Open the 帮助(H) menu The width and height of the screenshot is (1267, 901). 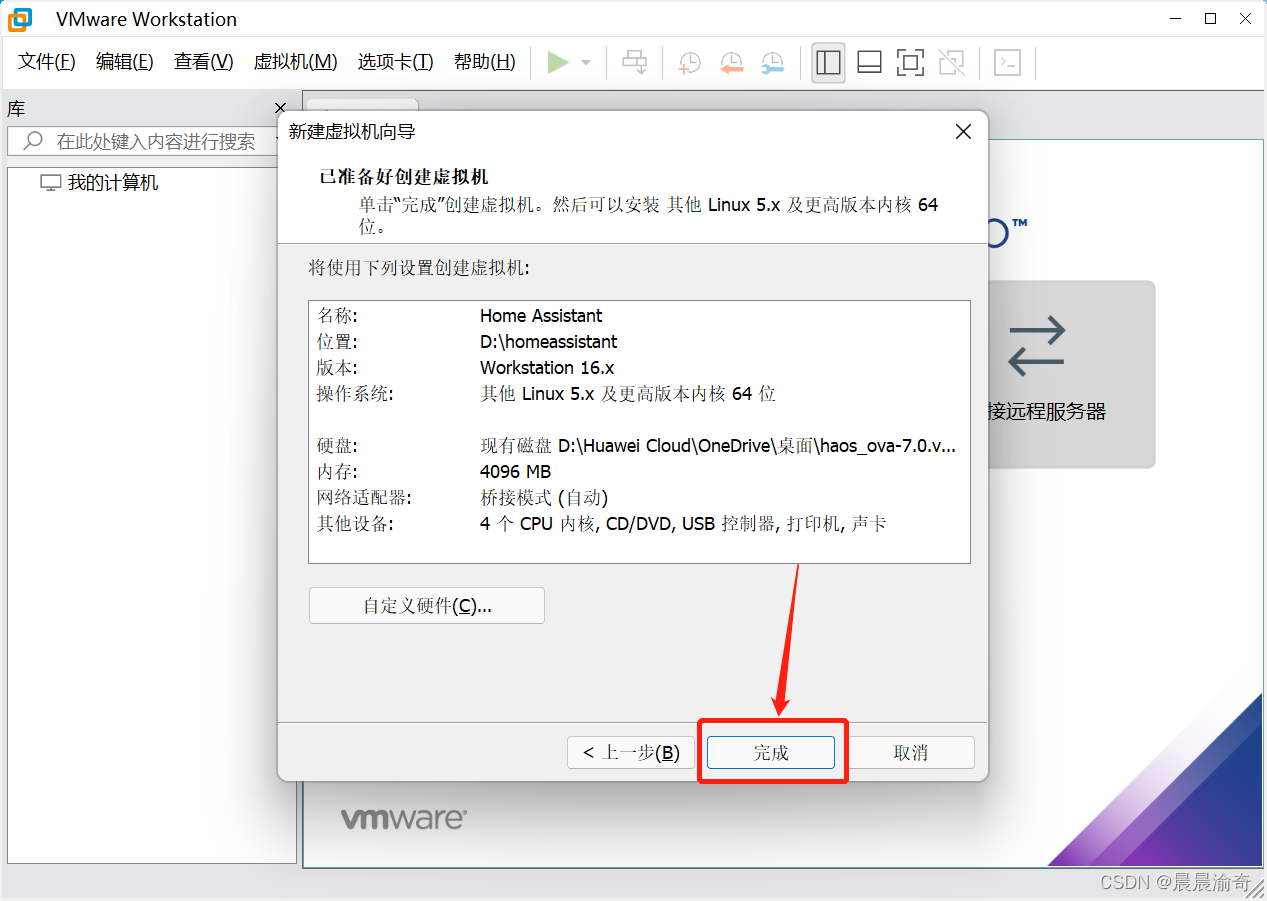(485, 62)
